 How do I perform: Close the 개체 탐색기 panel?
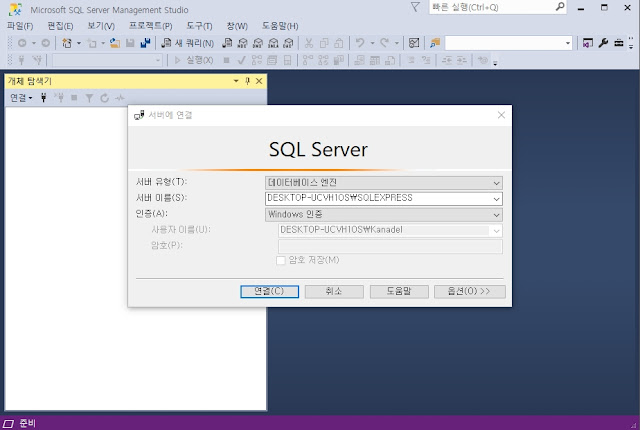coord(259,81)
